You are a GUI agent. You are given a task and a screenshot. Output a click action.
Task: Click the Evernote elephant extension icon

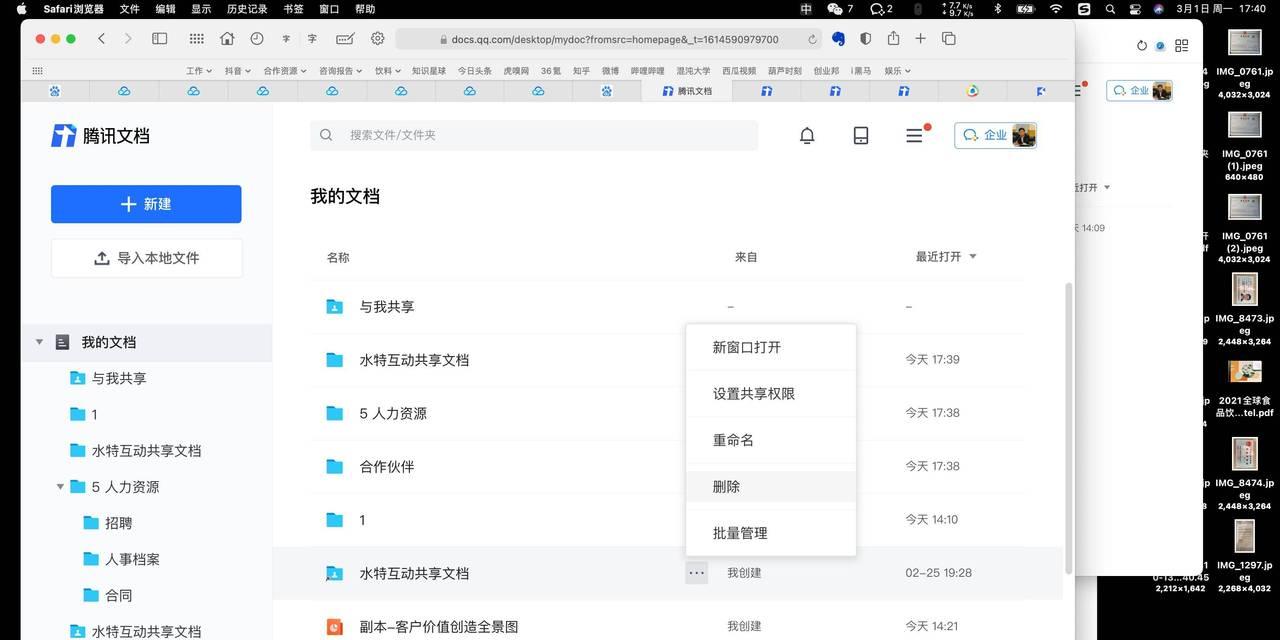(x=838, y=38)
